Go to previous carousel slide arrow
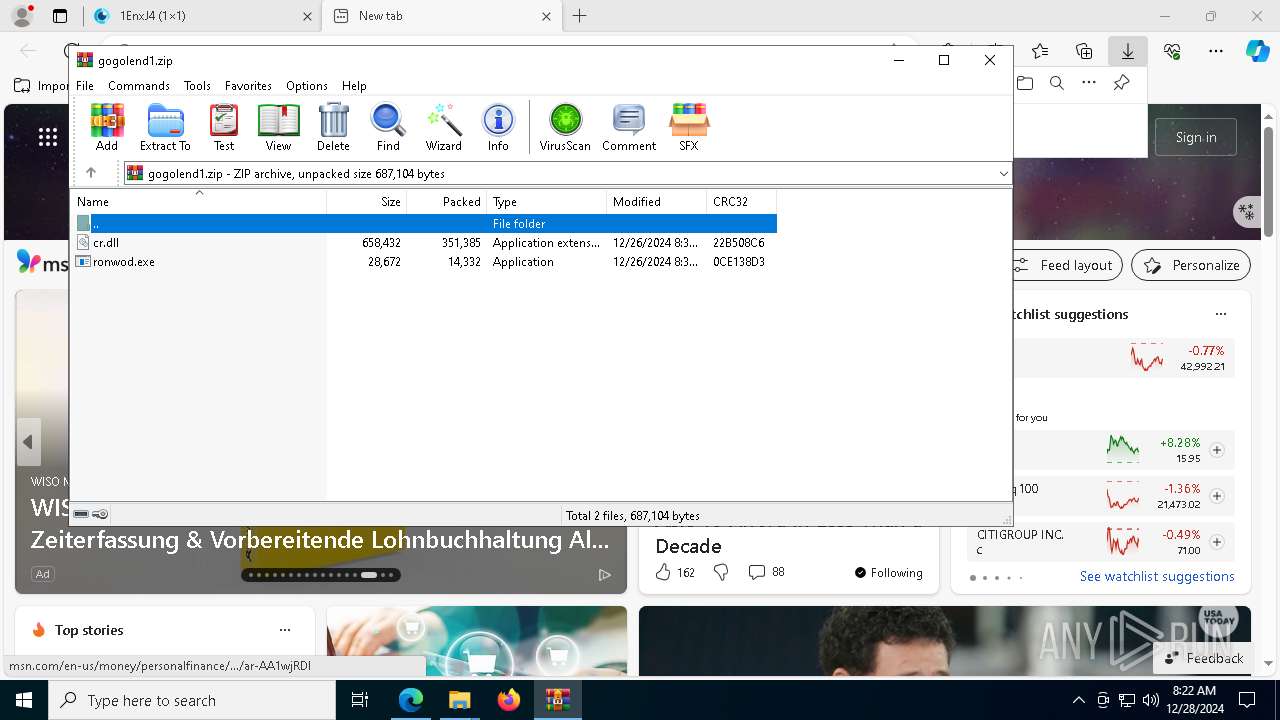This screenshot has width=1280, height=720. 28,441
